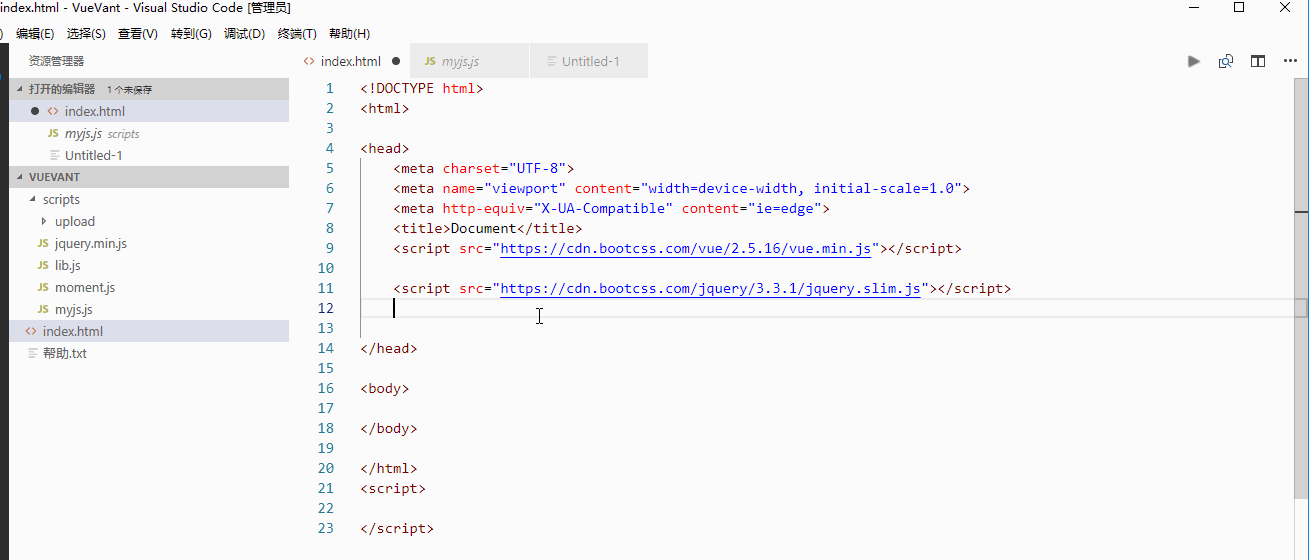Open the 终端(T) menu

[297, 34]
